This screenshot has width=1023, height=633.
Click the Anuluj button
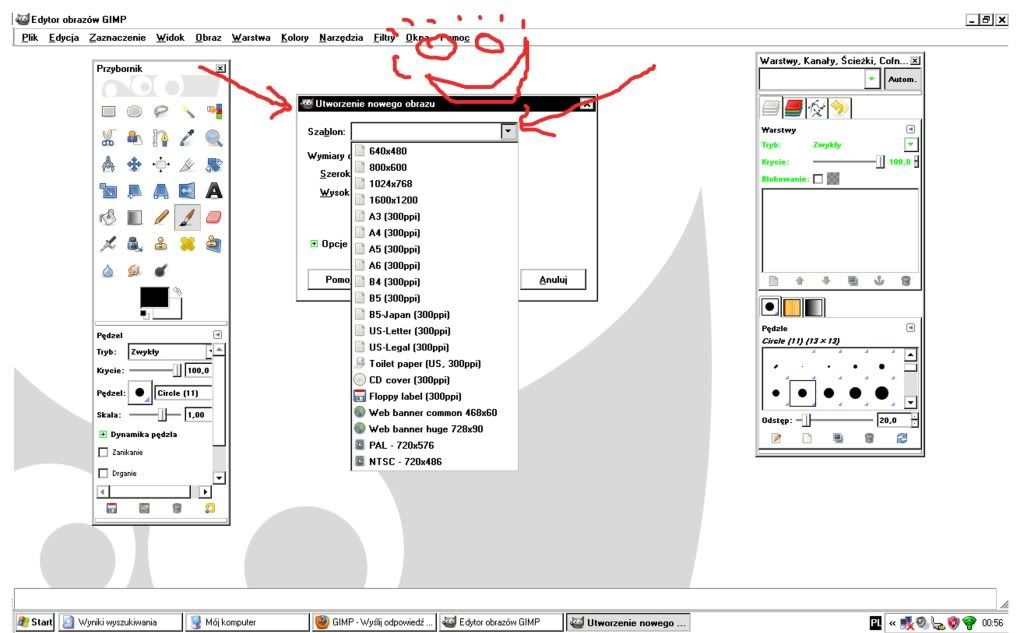coord(553,280)
